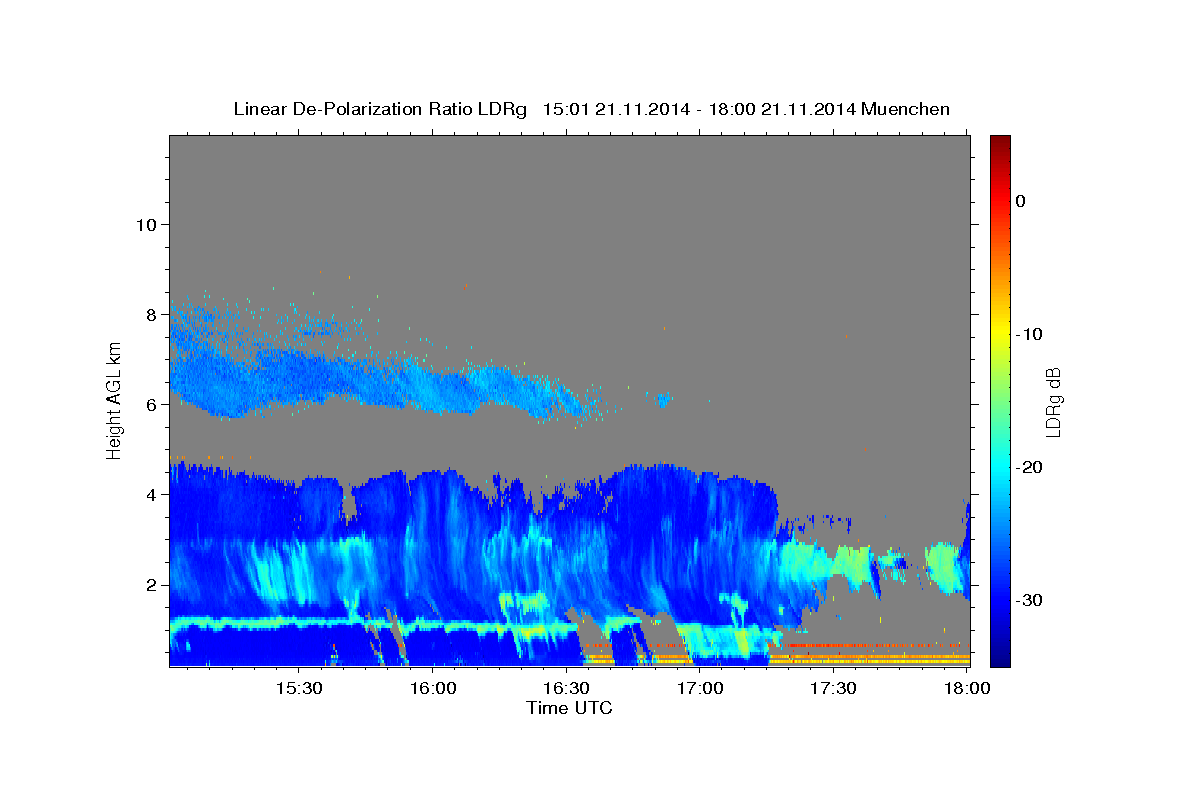The height and width of the screenshot is (800, 1200).
Task: Click the '16:30' time axis label
Action: coord(566,688)
